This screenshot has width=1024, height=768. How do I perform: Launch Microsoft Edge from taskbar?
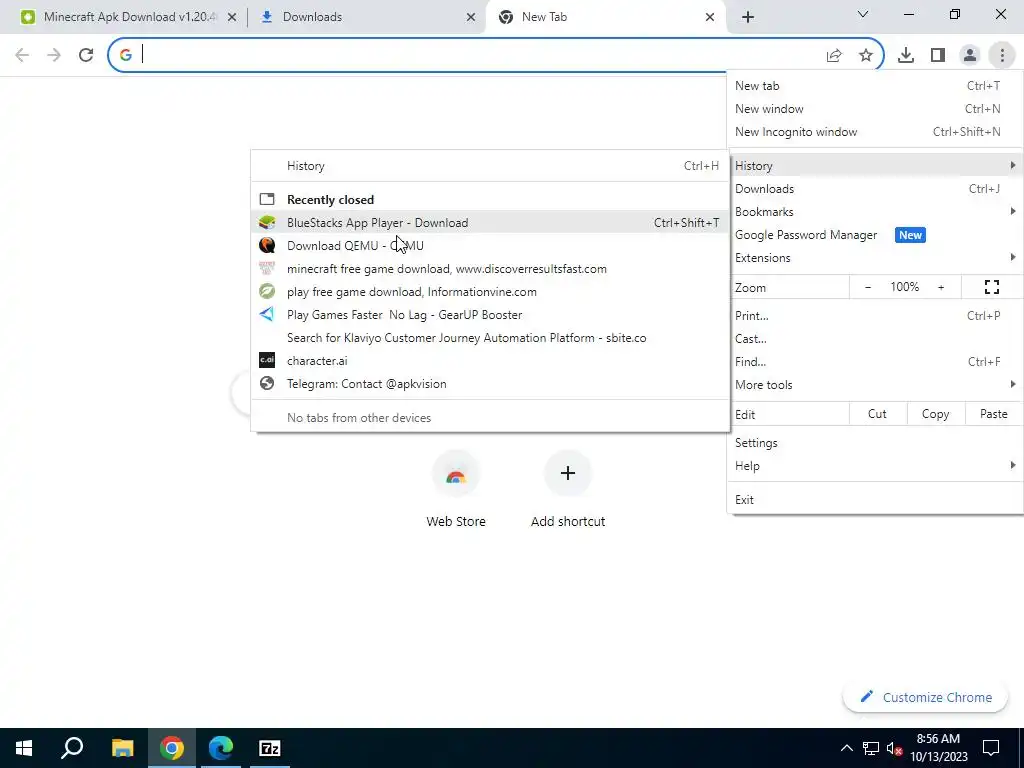click(x=221, y=748)
